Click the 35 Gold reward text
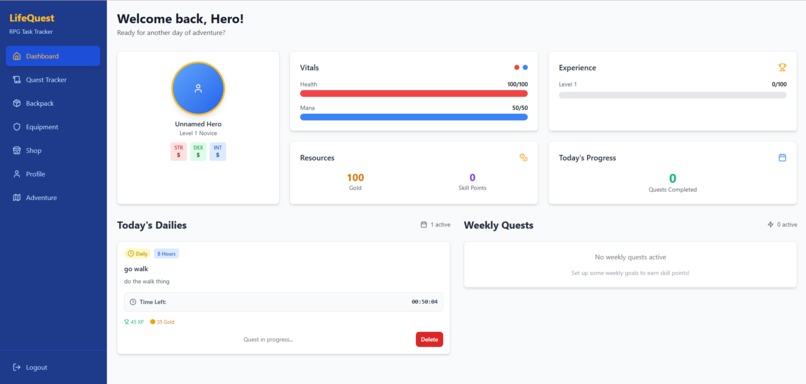This screenshot has height=384, width=806. [x=166, y=322]
